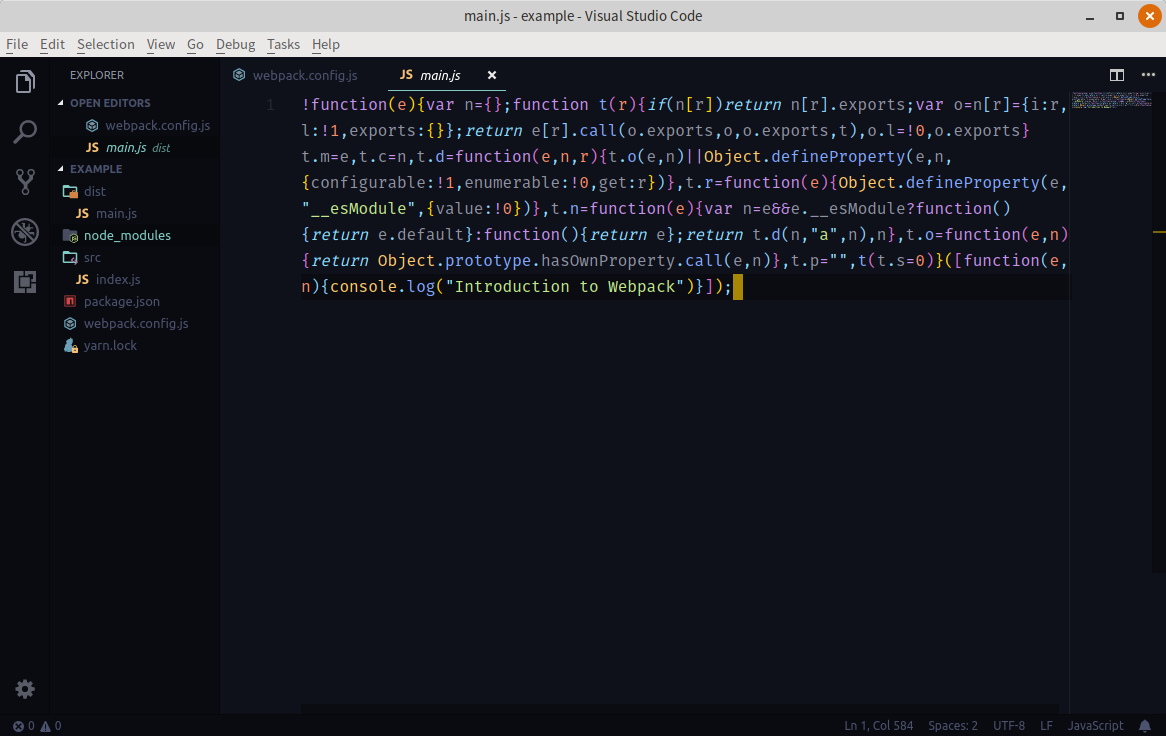Change JavaScript language mode
The image size is (1166, 736).
click(x=1095, y=726)
